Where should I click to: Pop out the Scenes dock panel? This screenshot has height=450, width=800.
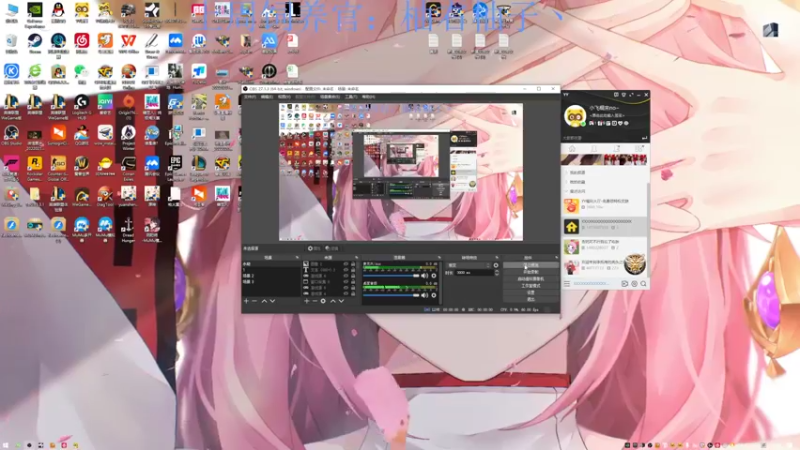point(297,258)
